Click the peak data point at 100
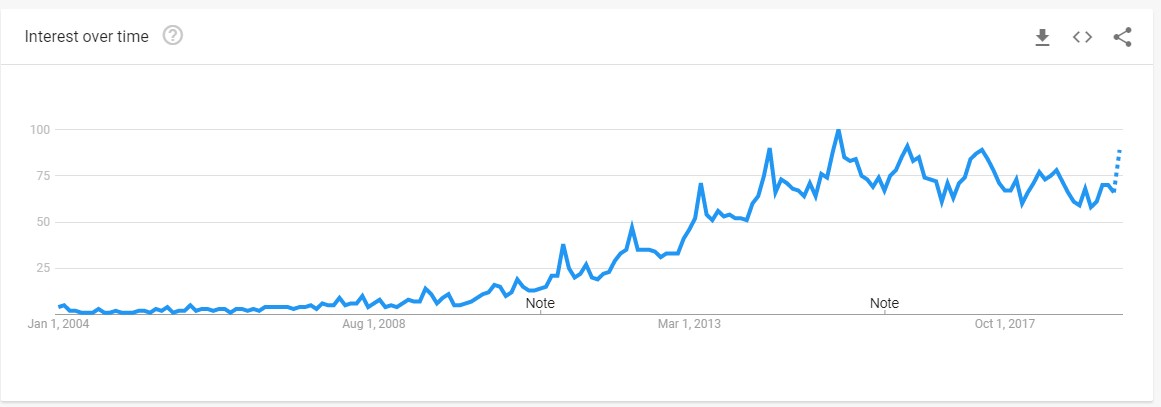The height and width of the screenshot is (407, 1161). tap(838, 130)
